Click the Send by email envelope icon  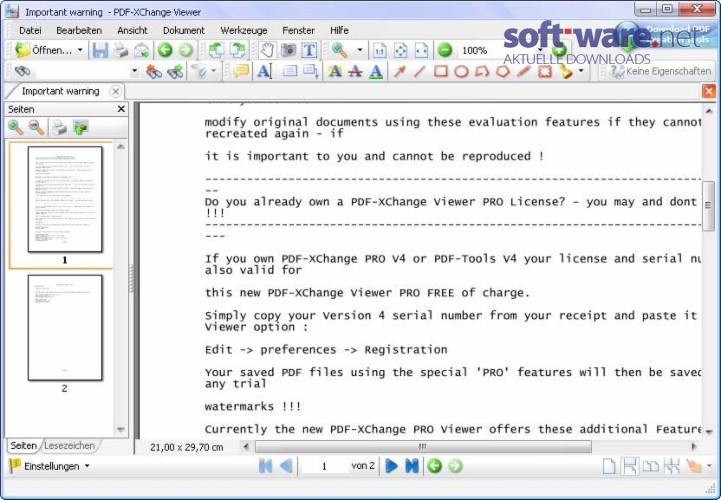point(142,50)
